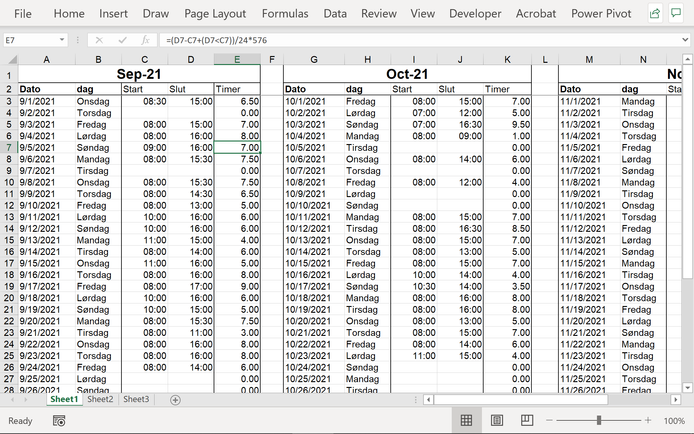Click Timer value 9.50 in October

point(507,124)
